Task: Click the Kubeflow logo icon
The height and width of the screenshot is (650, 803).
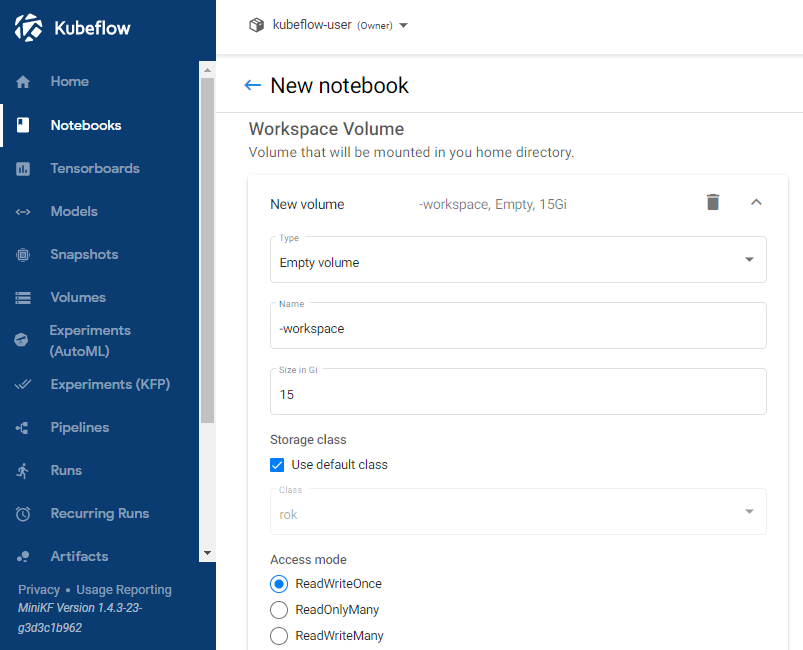Action: (28, 28)
